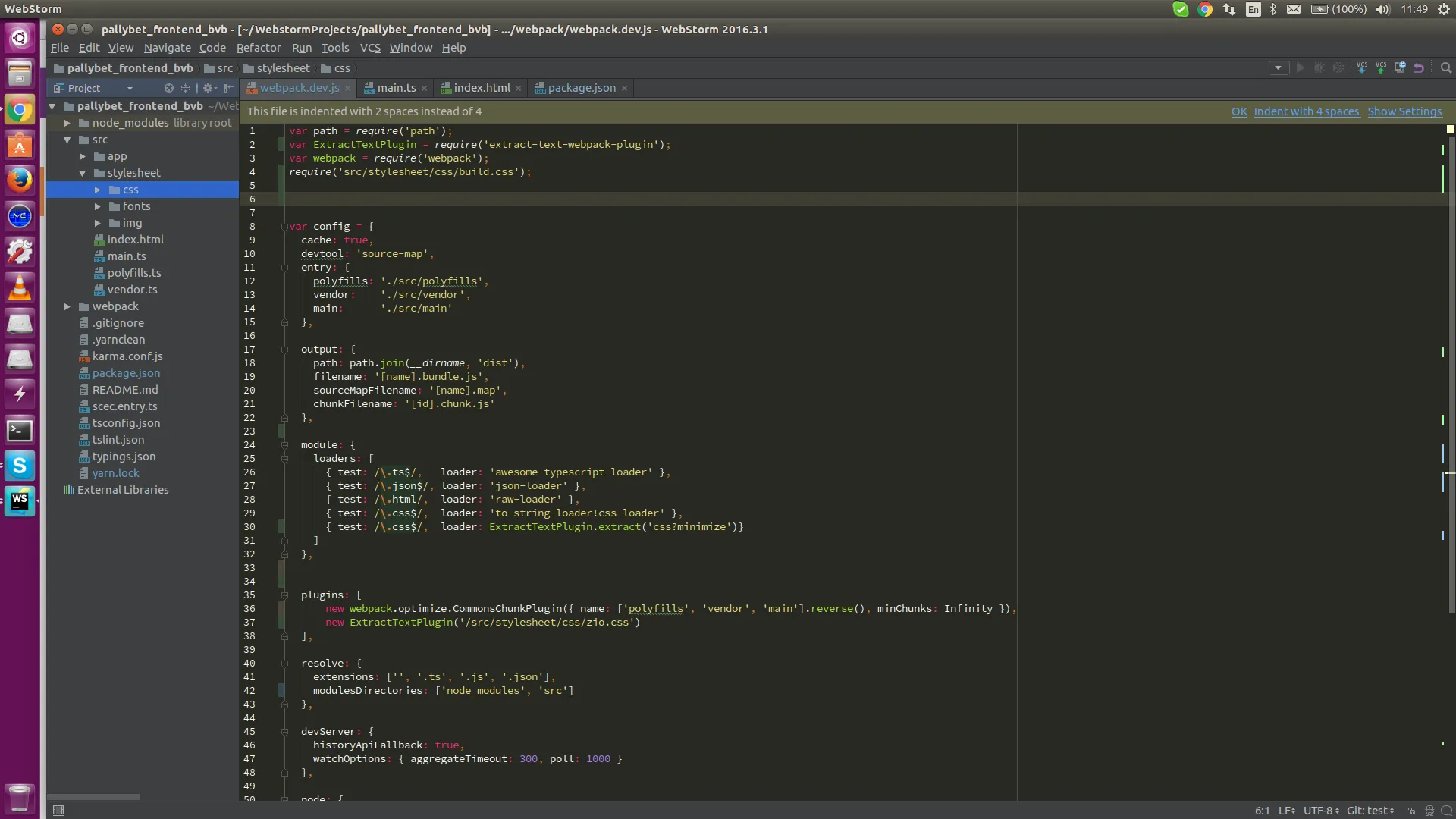Toggle read-only lock icon in status bar
Screen dimensions: 1456x819
pyautogui.click(x=1412, y=811)
